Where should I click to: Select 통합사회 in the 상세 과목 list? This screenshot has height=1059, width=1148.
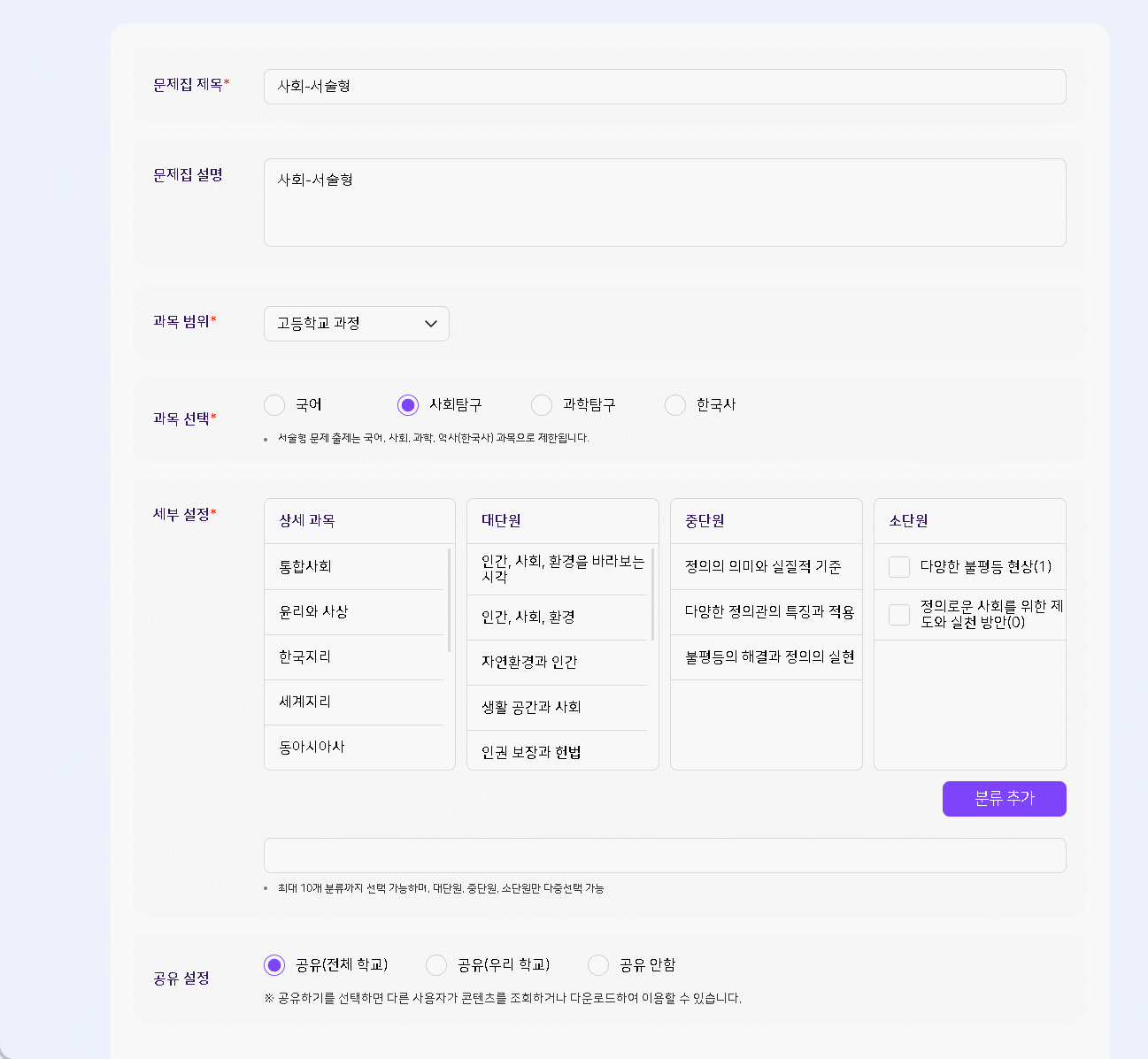pos(305,567)
